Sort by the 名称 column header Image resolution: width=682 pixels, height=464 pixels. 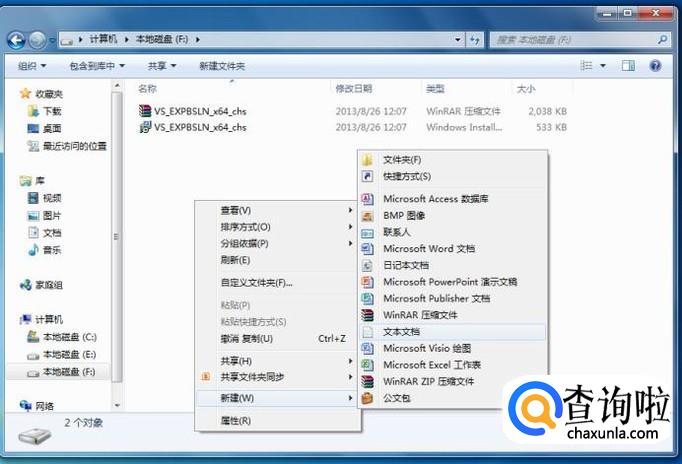pos(147,89)
